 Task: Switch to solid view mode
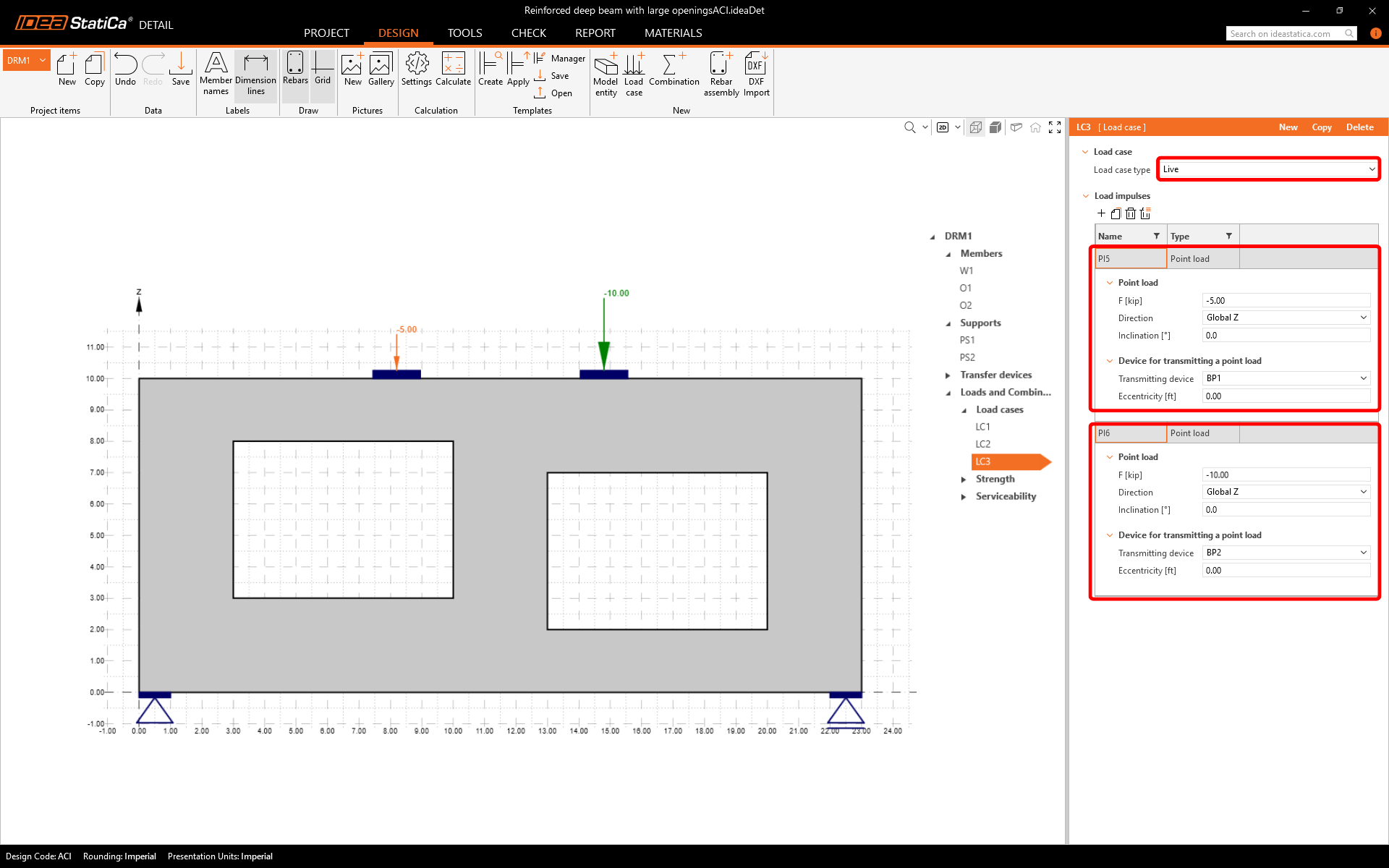995,127
